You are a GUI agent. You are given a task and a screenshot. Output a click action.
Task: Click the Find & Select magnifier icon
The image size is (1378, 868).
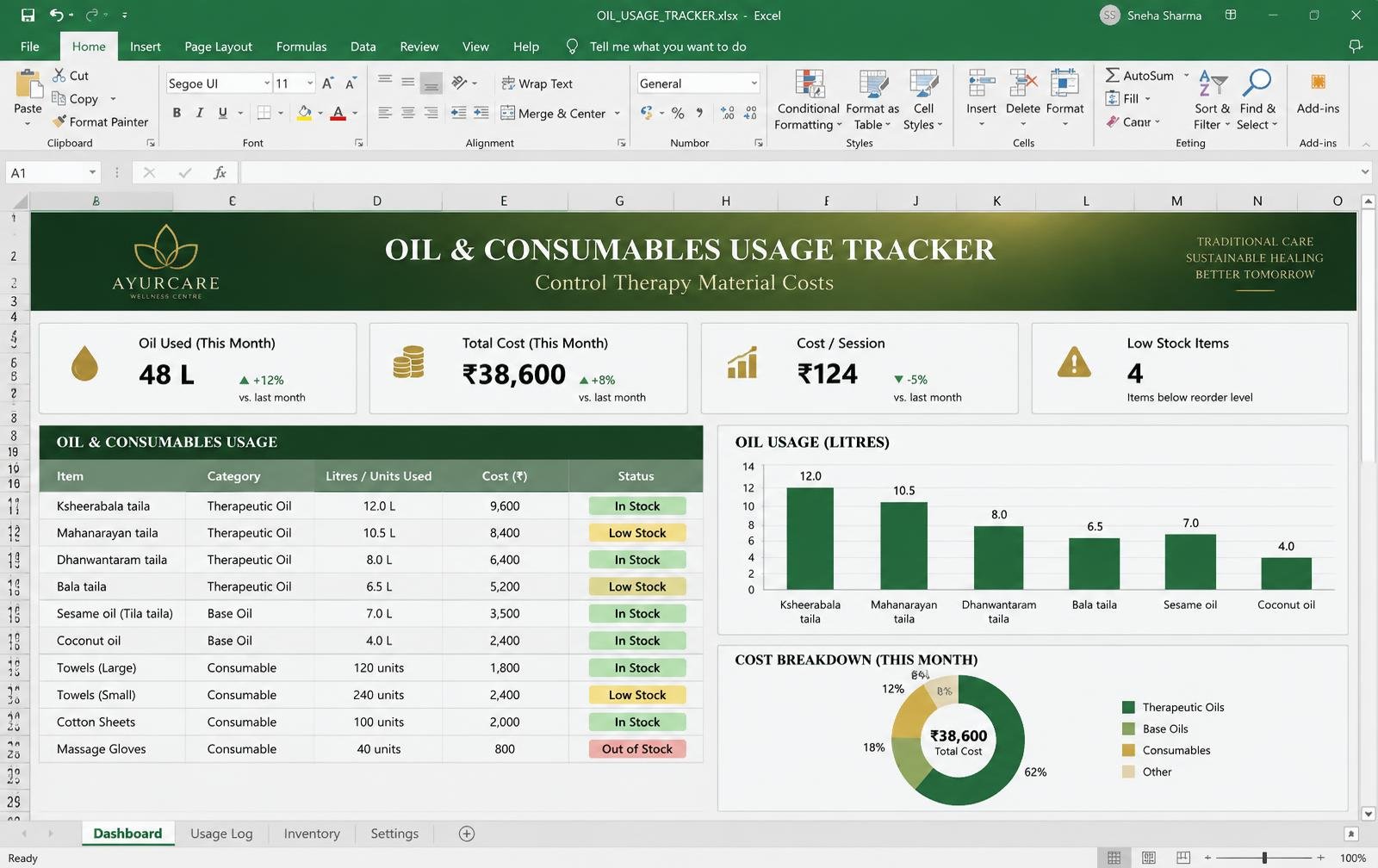(x=1257, y=83)
